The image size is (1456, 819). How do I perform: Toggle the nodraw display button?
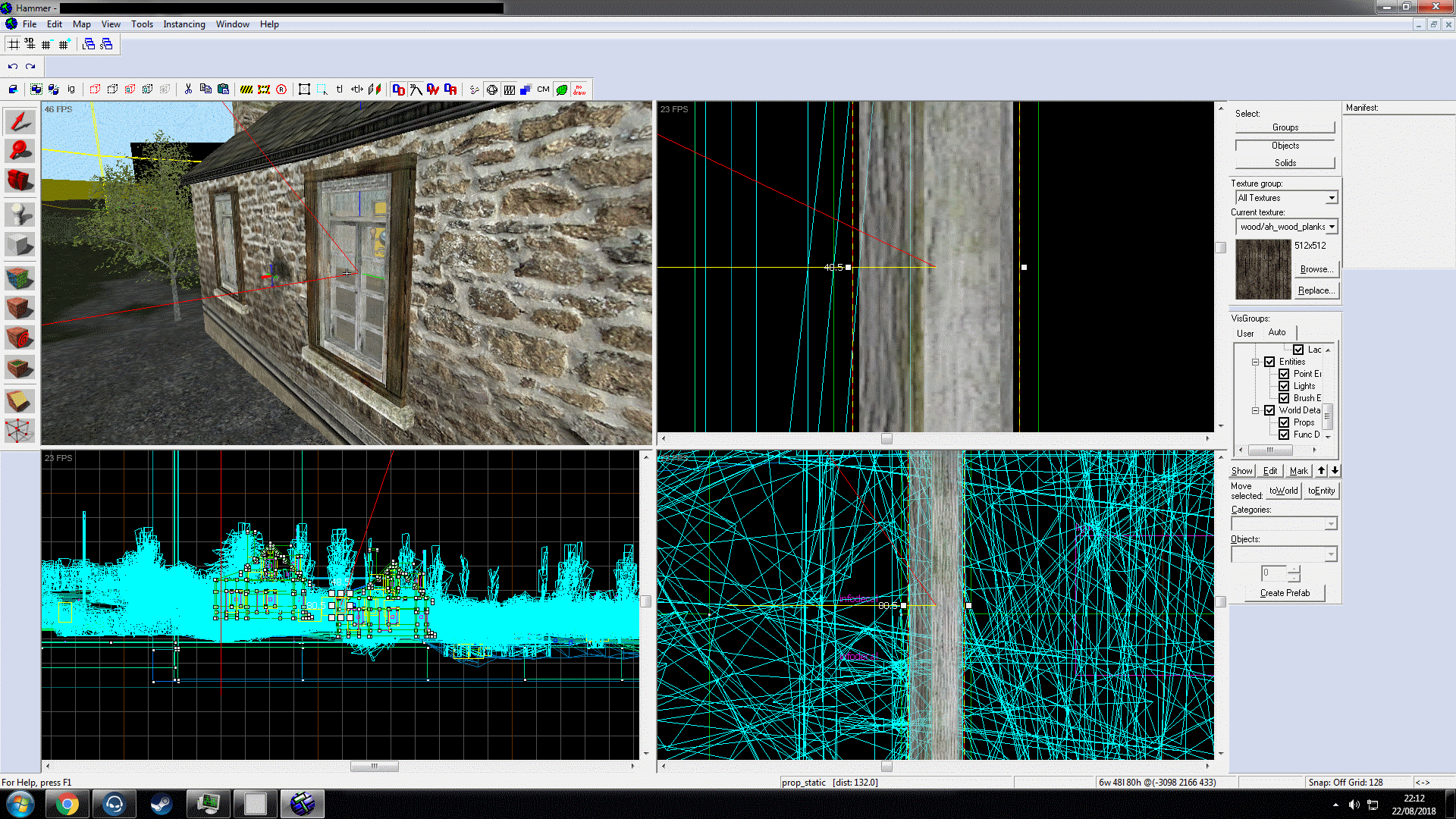tap(579, 89)
